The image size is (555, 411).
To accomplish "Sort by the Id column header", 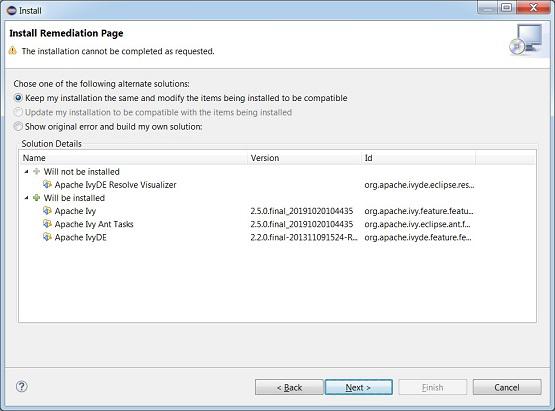I will pos(419,158).
